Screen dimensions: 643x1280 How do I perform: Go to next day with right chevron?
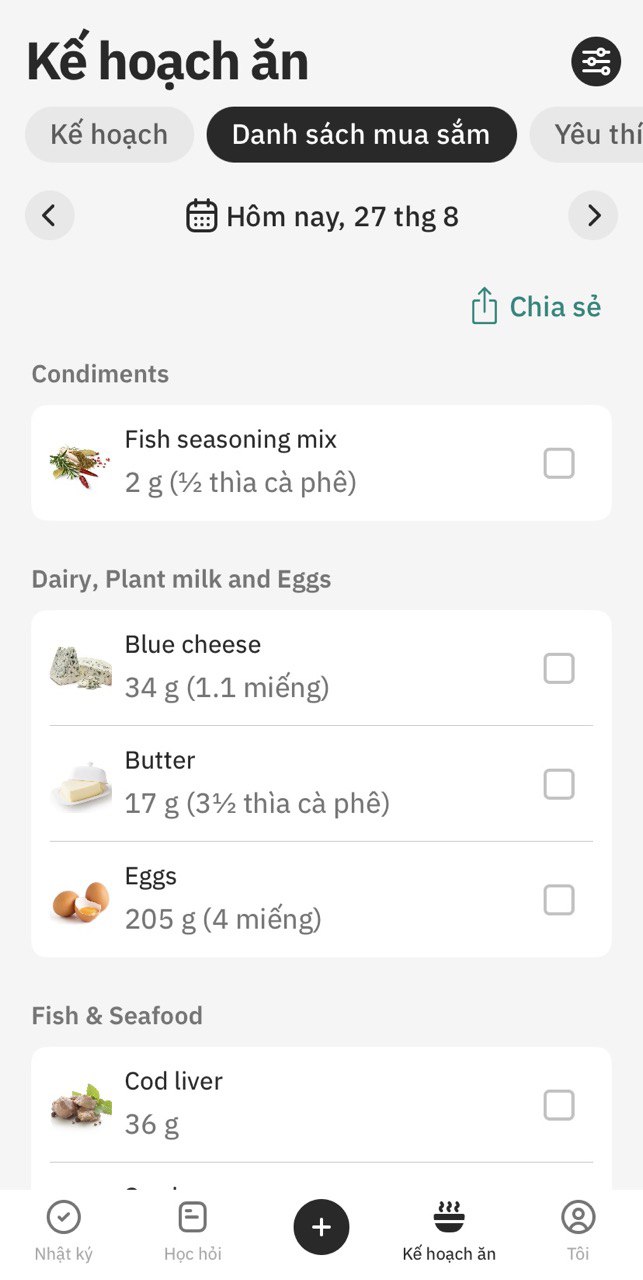(x=594, y=215)
